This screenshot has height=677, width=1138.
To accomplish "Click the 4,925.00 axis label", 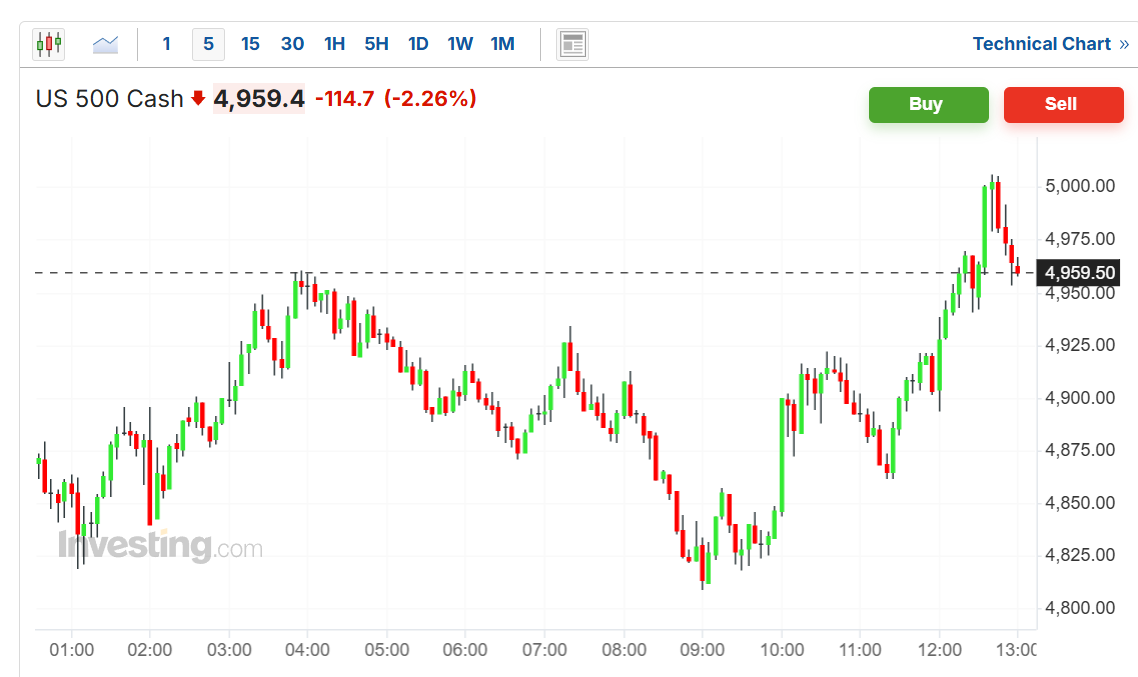I will pos(1079,345).
